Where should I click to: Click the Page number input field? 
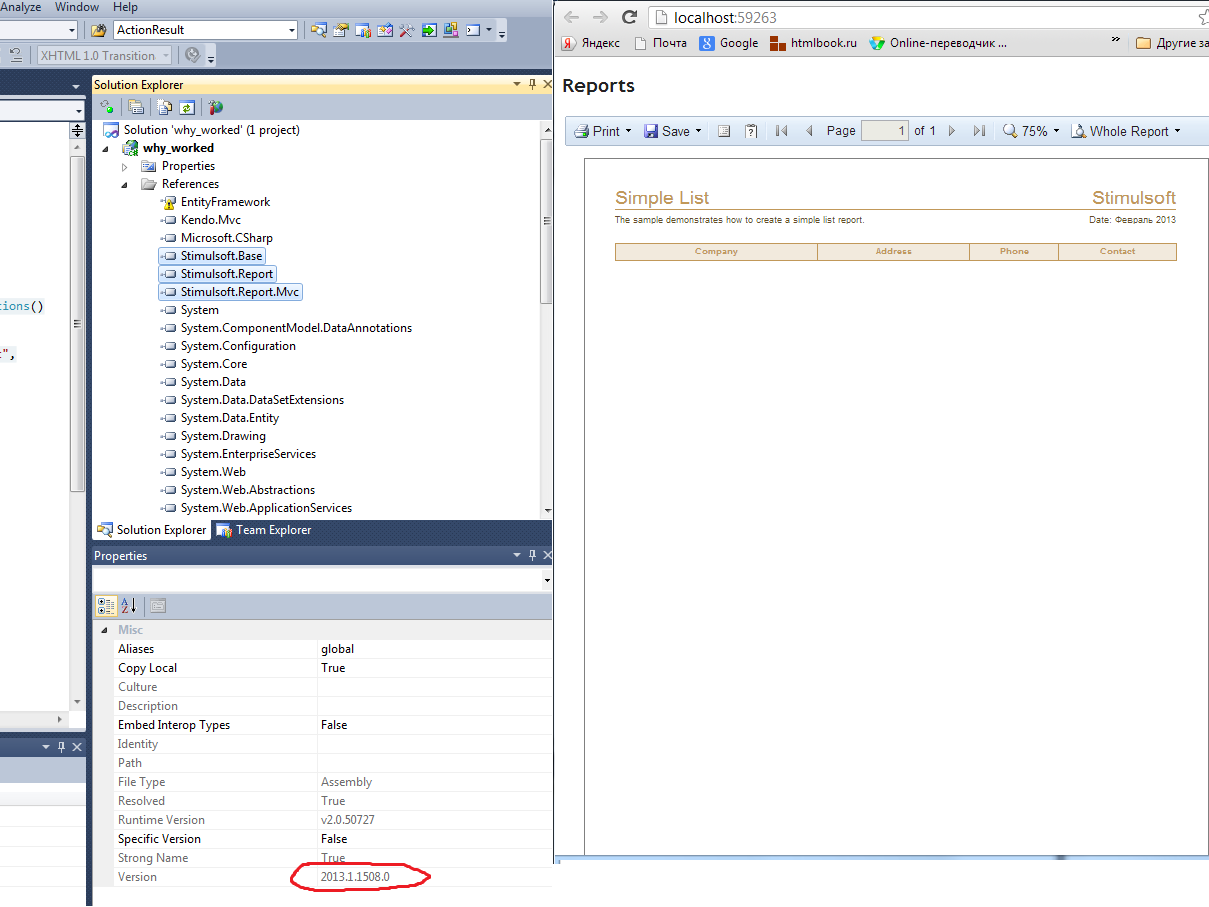pyautogui.click(x=885, y=131)
